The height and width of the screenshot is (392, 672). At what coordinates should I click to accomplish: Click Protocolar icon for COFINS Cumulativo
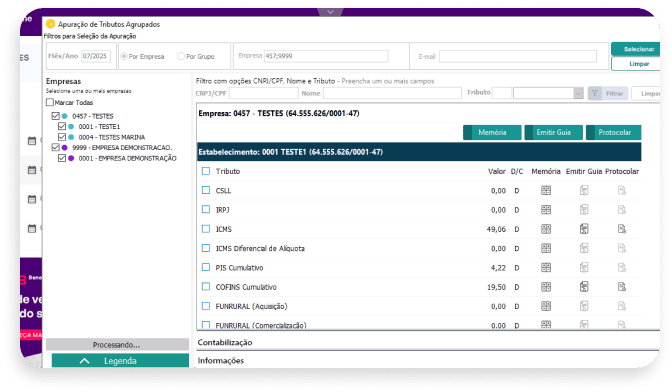pos(622,287)
